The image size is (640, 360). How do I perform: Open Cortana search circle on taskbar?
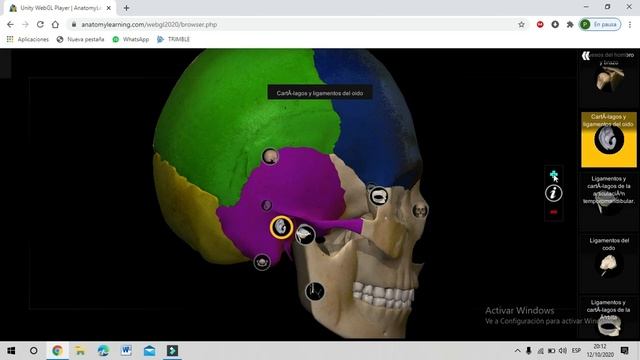pyautogui.click(x=34, y=351)
